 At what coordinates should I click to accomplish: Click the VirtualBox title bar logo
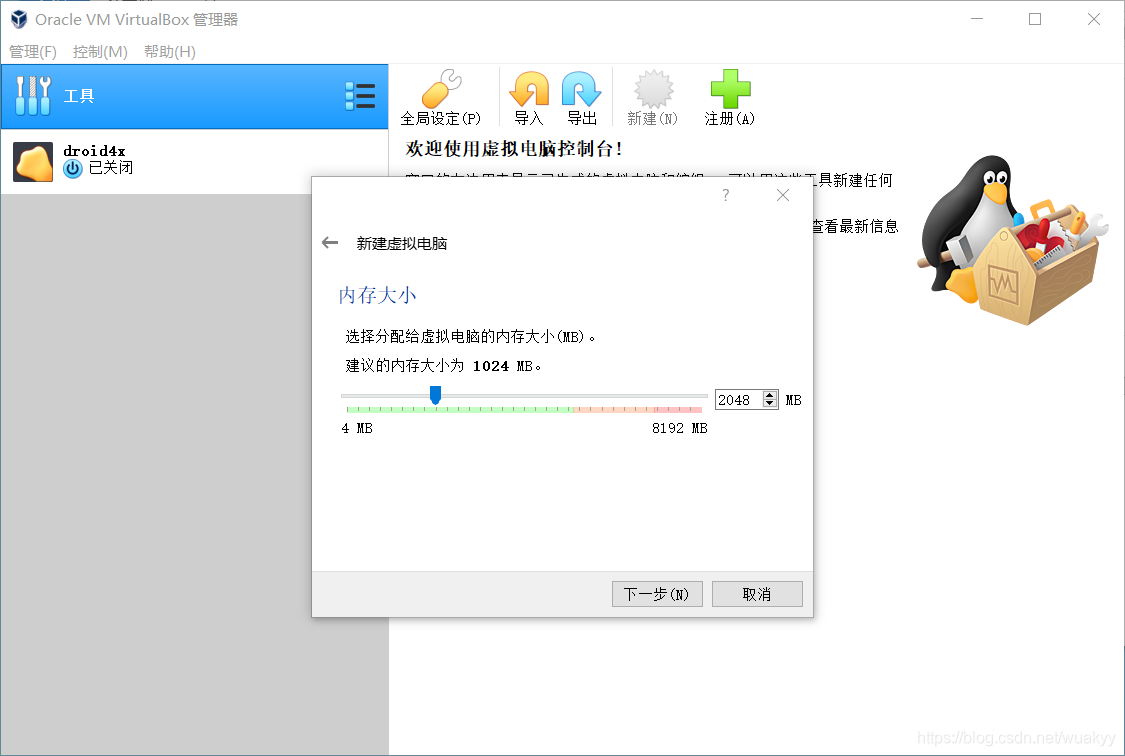pos(19,19)
